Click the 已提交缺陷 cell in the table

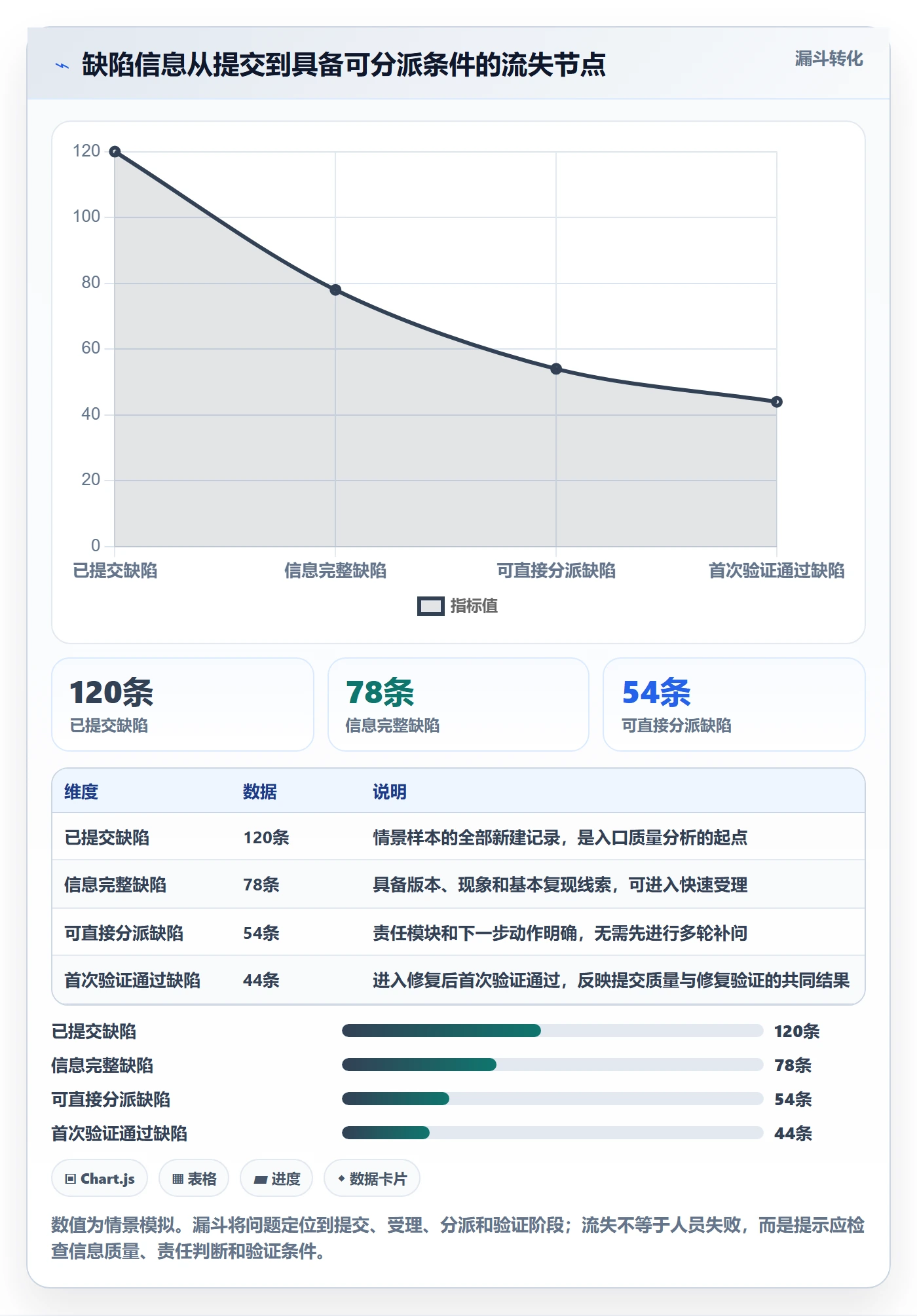[107, 837]
